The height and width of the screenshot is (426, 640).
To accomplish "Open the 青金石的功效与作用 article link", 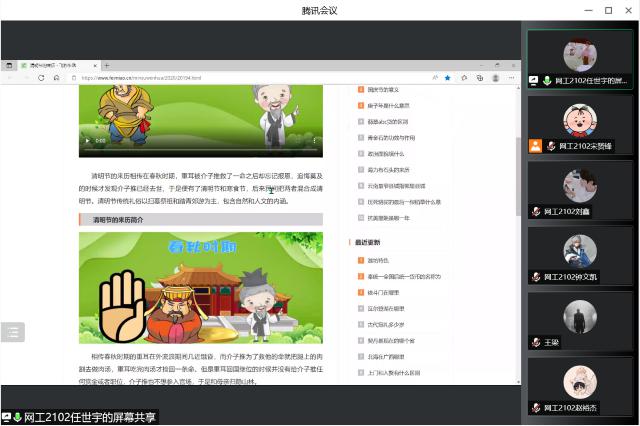I will [391, 138].
